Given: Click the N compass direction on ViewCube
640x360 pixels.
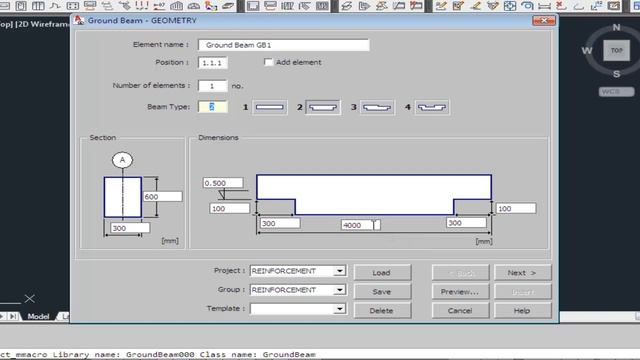Looking at the screenshot, I should [x=616, y=27].
